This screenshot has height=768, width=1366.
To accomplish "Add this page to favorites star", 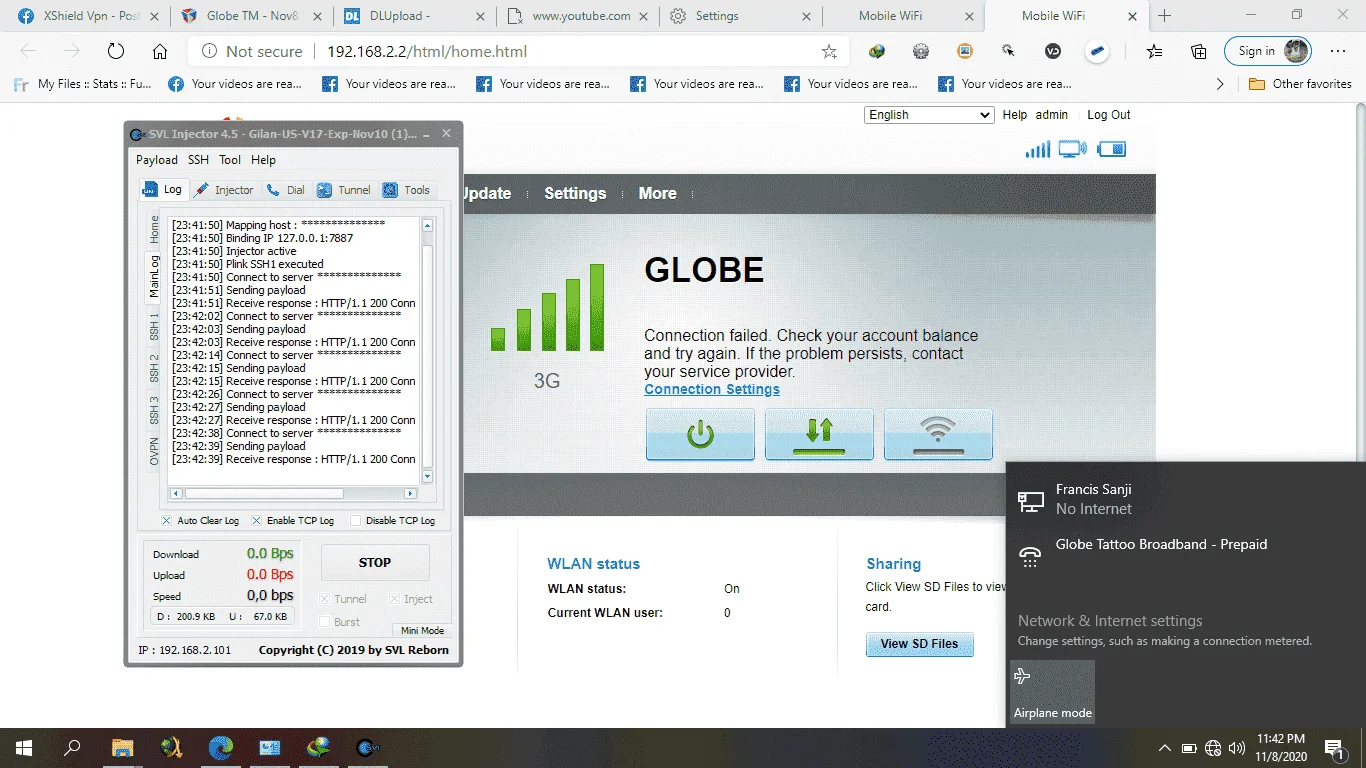I will click(x=829, y=51).
